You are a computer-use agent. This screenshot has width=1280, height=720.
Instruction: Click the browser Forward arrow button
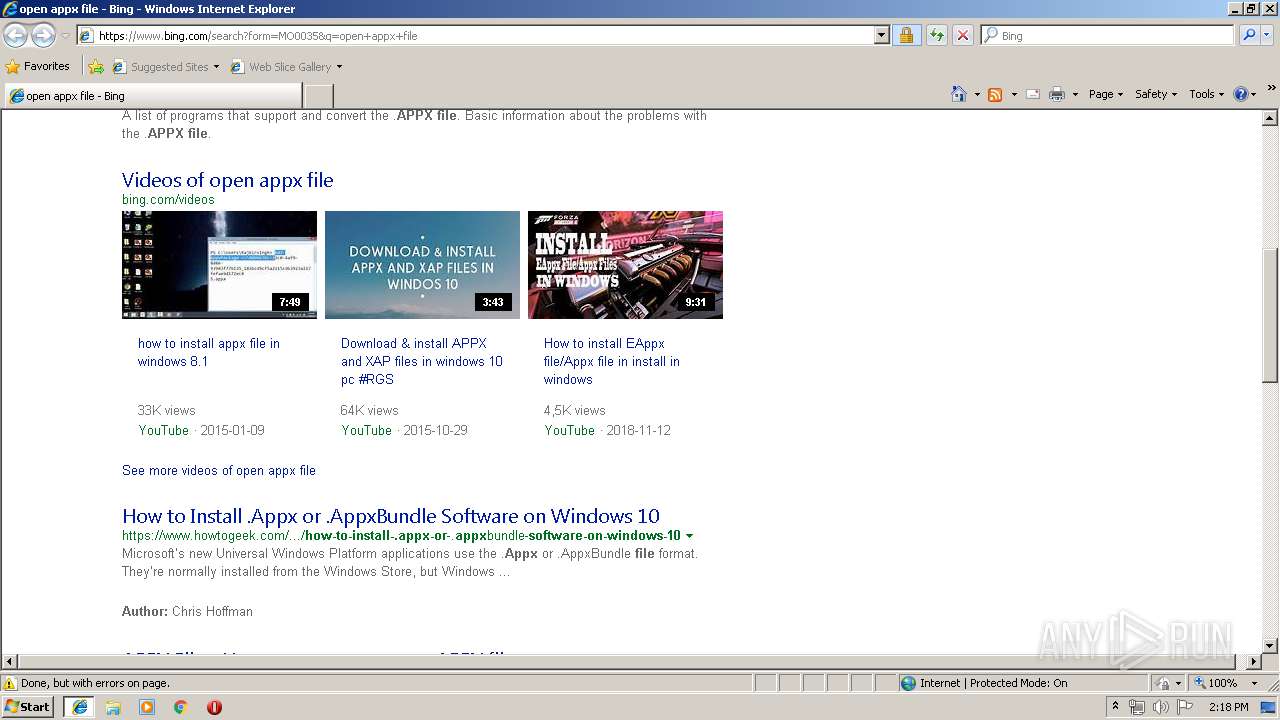(x=43, y=35)
